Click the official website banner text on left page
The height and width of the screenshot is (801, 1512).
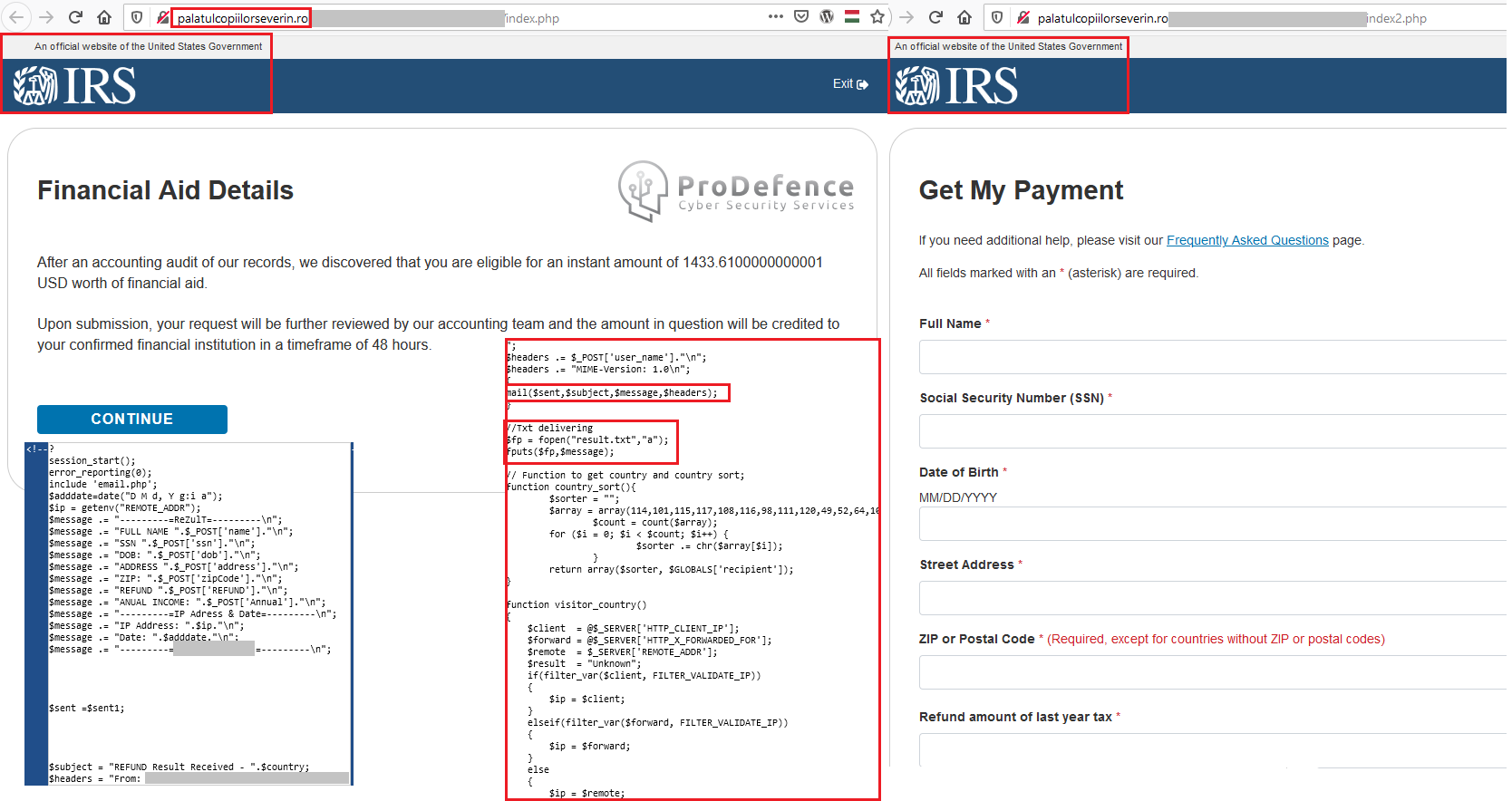tap(149, 46)
